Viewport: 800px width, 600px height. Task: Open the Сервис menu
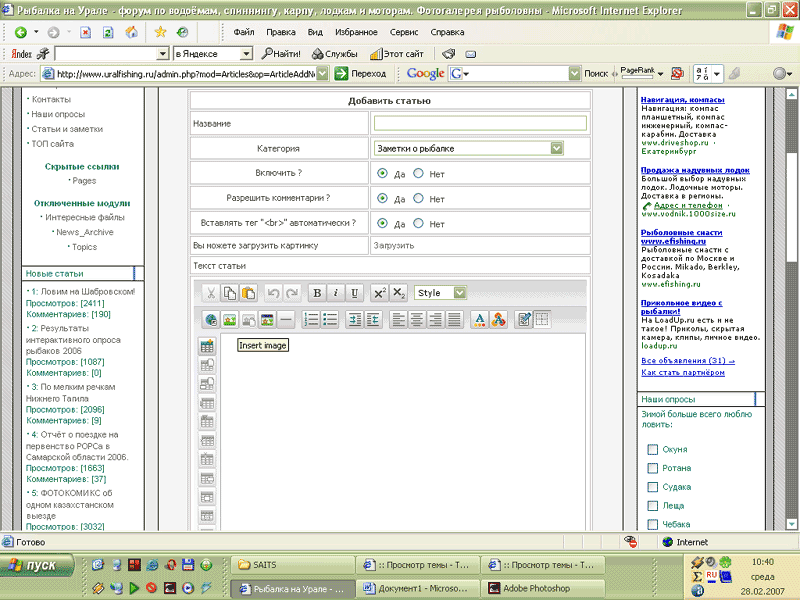pyautogui.click(x=404, y=32)
